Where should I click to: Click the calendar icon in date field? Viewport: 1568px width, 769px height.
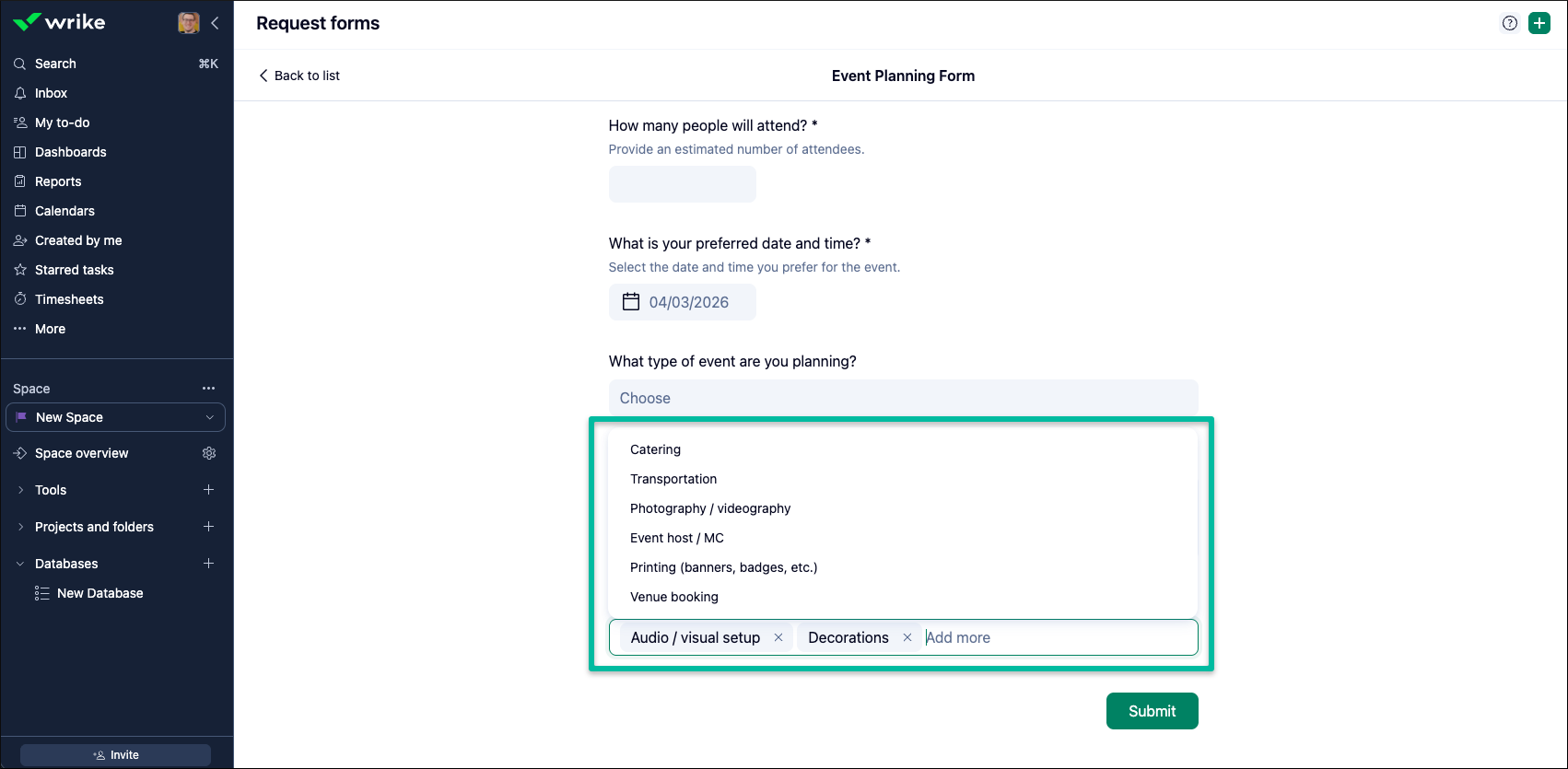pyautogui.click(x=631, y=302)
